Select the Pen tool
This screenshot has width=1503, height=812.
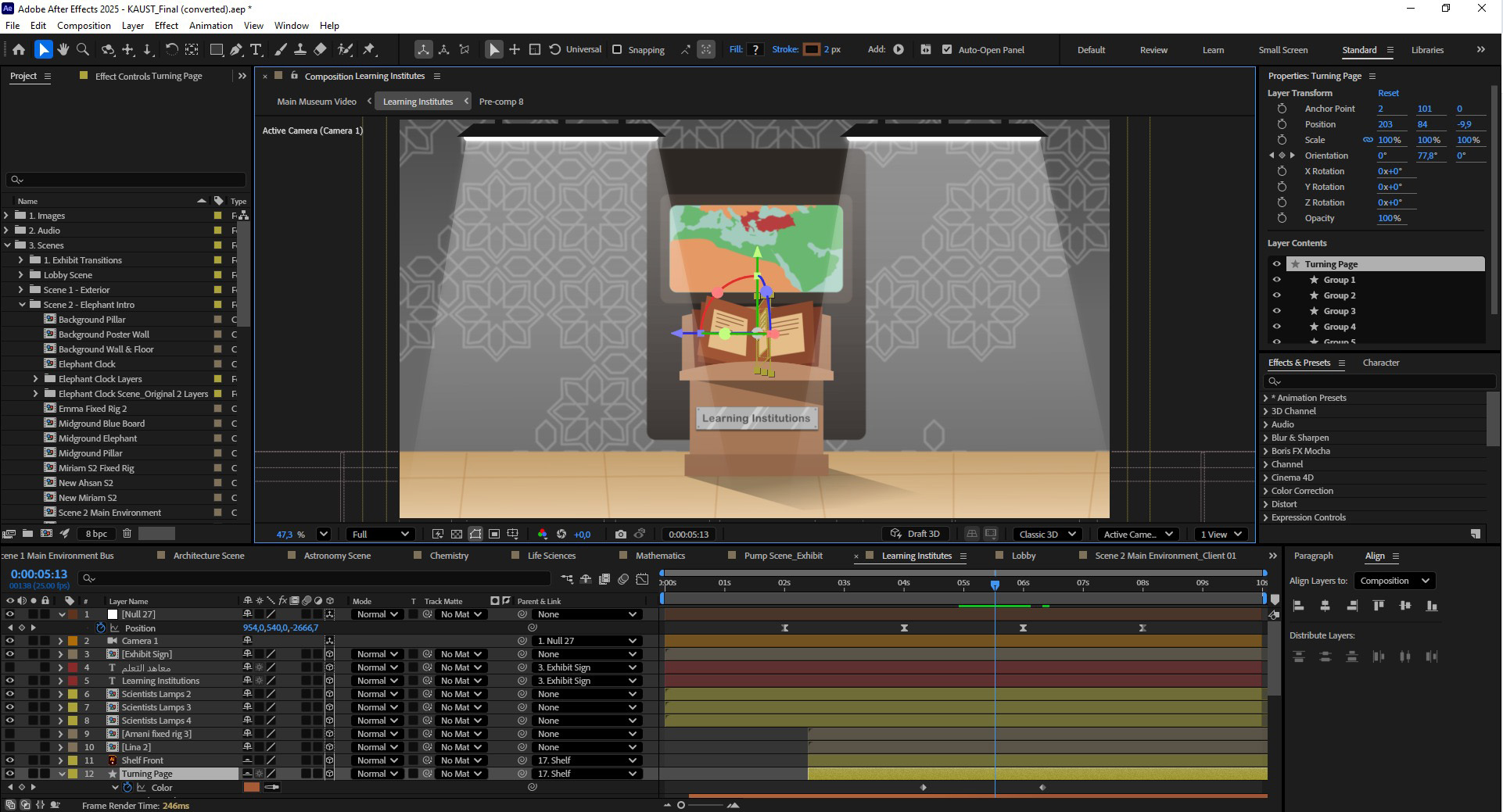tap(236, 49)
